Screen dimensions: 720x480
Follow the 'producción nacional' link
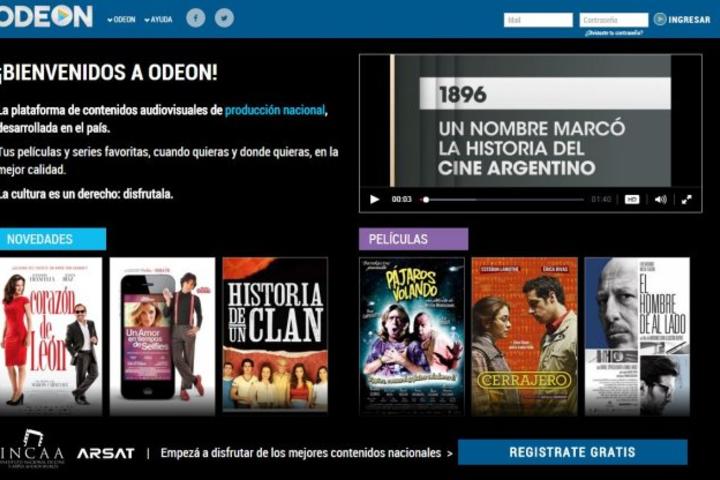tap(275, 110)
